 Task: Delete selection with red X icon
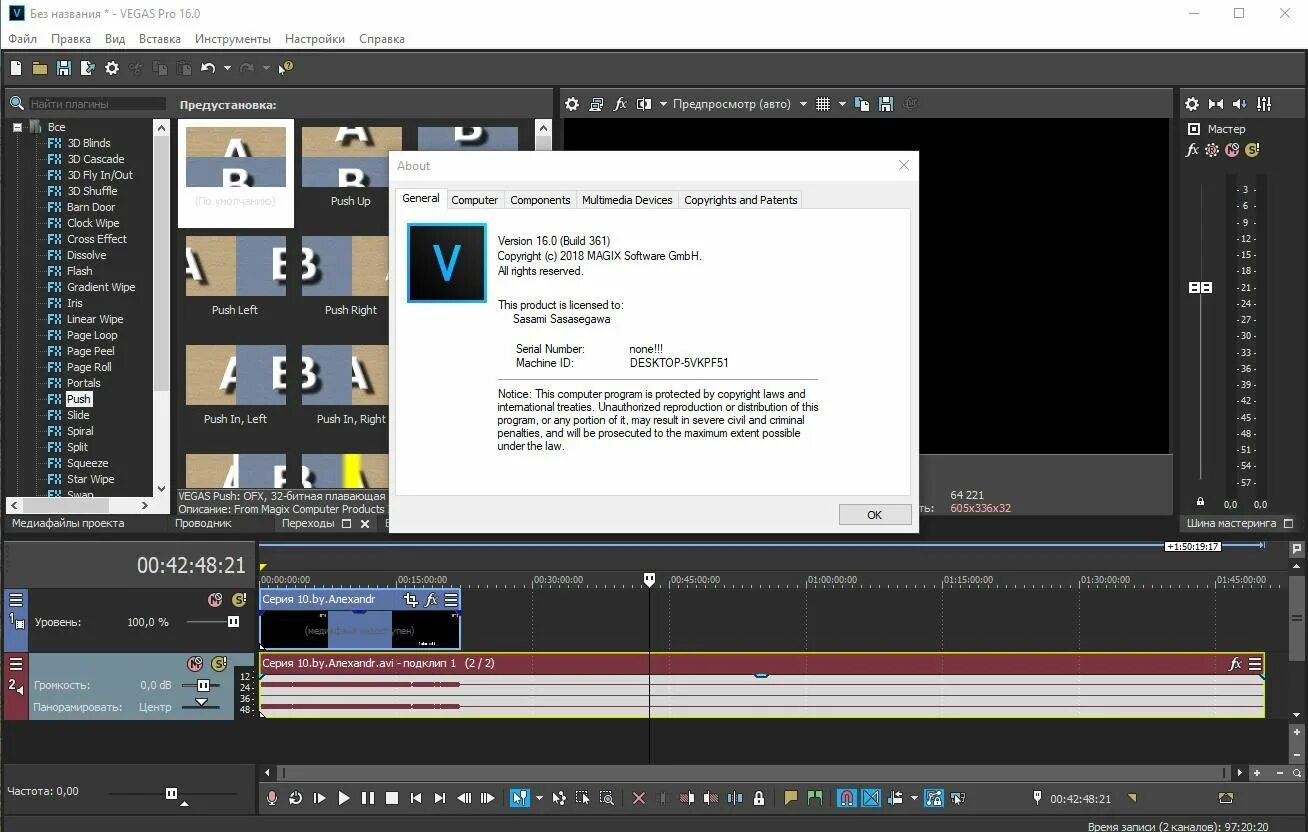639,798
